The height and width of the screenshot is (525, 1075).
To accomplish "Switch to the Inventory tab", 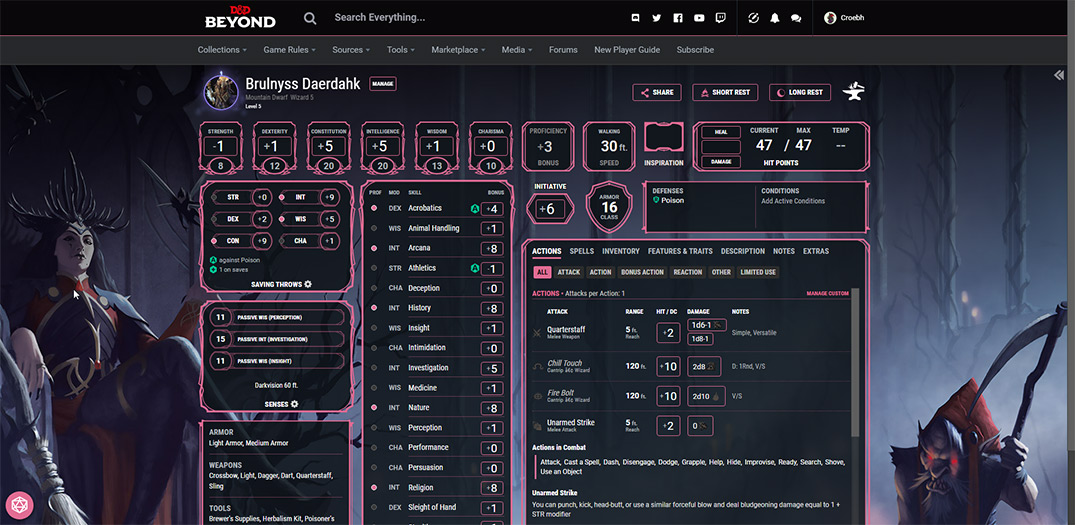I will click(x=620, y=251).
